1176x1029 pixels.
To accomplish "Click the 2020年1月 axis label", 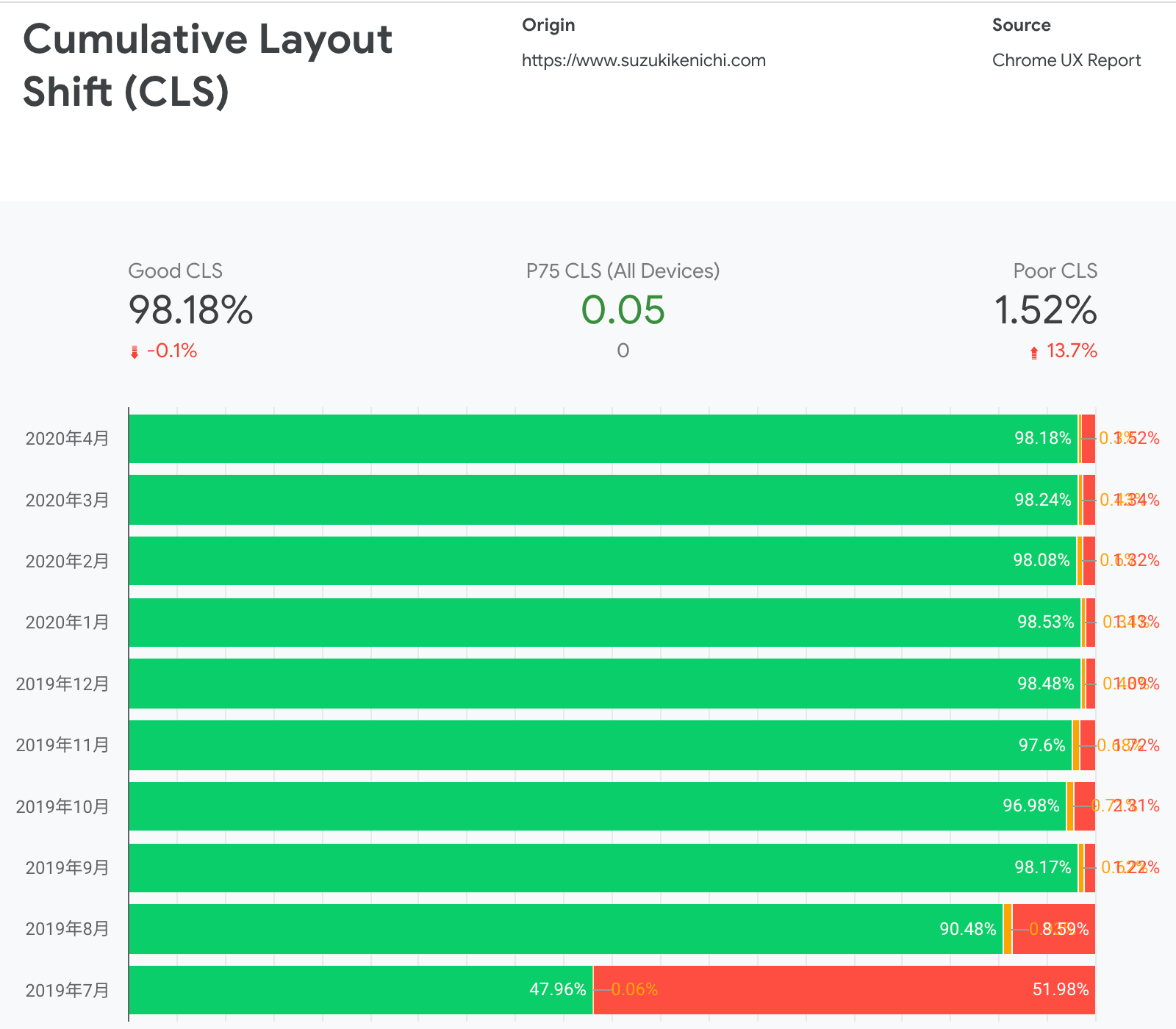I will tap(67, 623).
